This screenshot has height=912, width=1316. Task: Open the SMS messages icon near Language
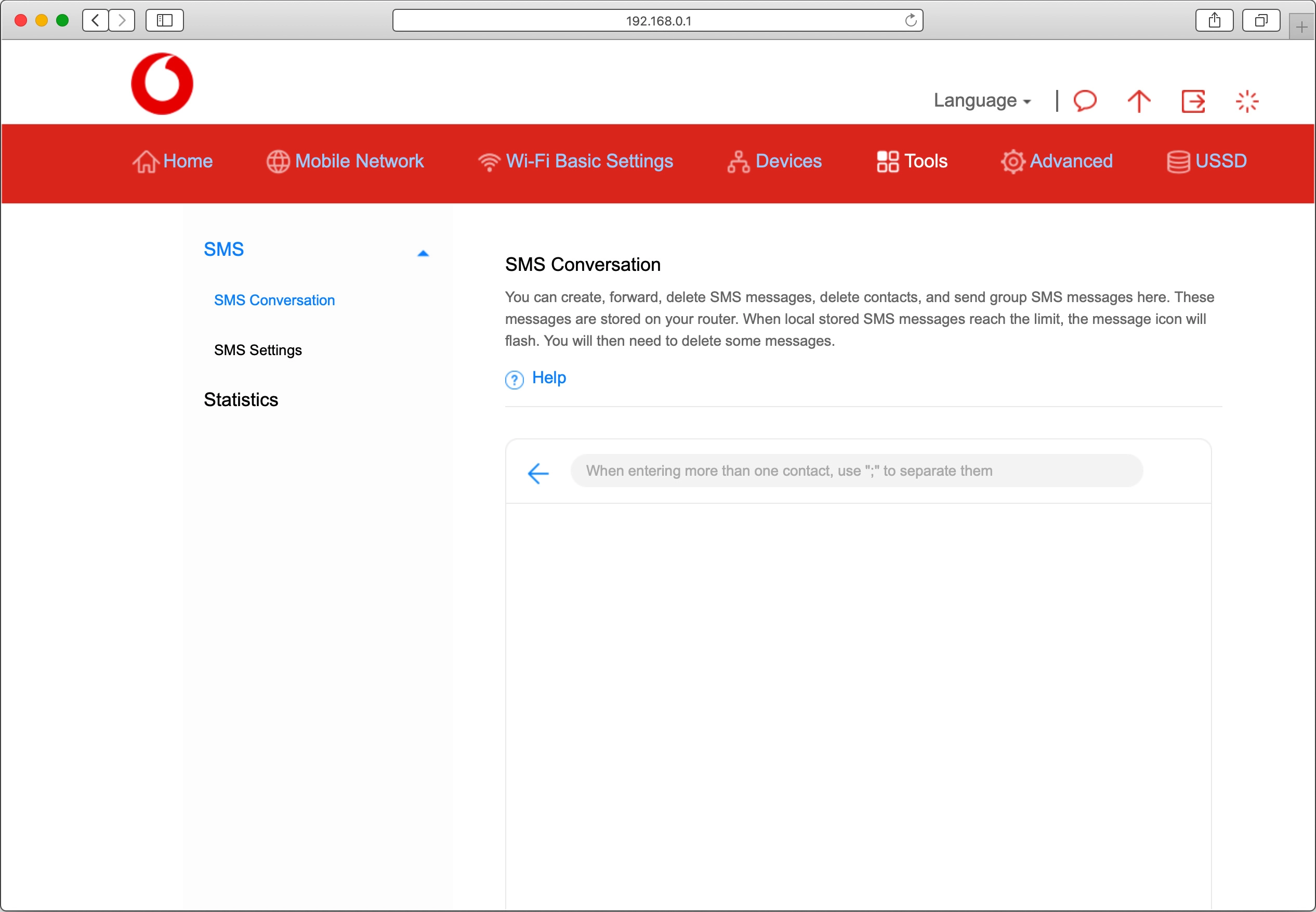[1084, 101]
